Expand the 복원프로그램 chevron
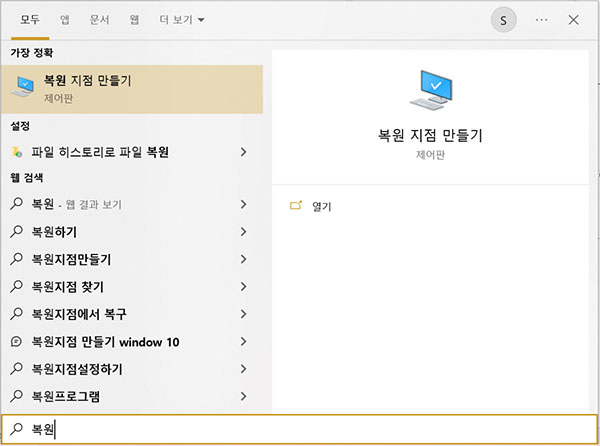Viewport: 600px width, 446px height. click(x=243, y=396)
